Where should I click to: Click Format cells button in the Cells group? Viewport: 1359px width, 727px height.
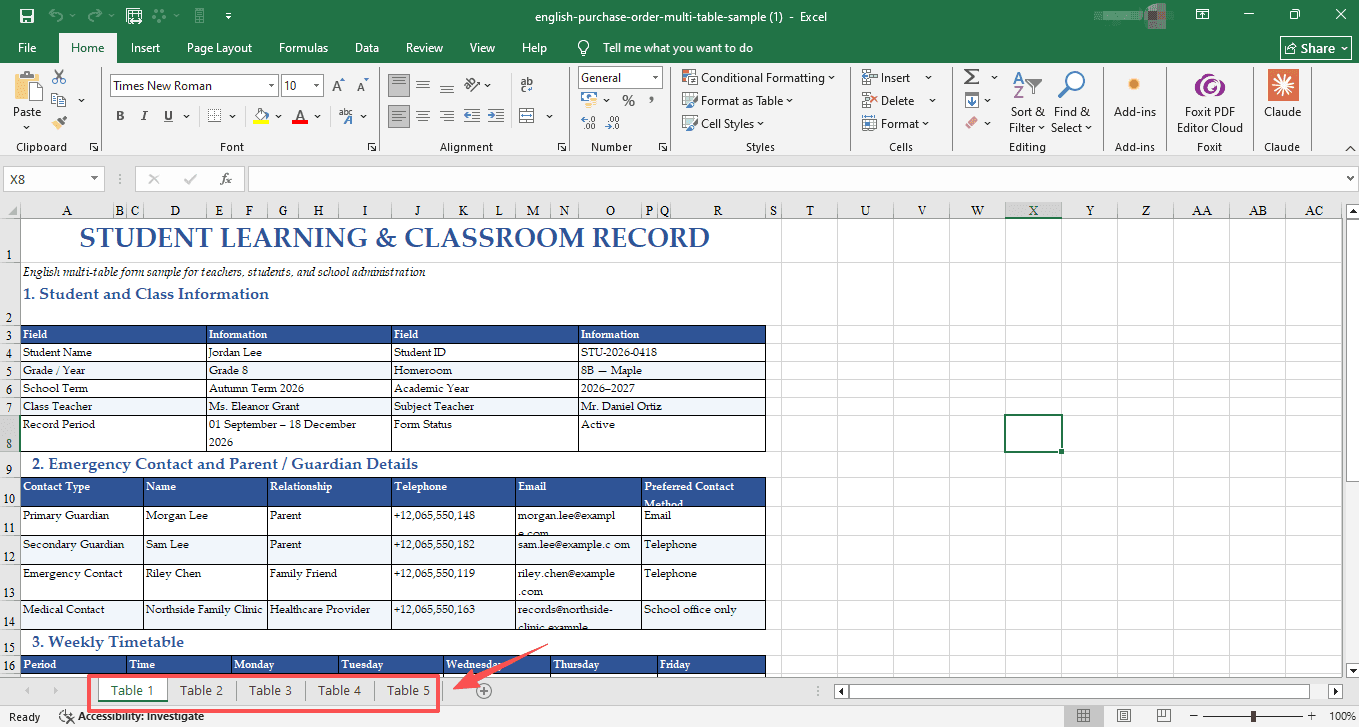coord(895,123)
